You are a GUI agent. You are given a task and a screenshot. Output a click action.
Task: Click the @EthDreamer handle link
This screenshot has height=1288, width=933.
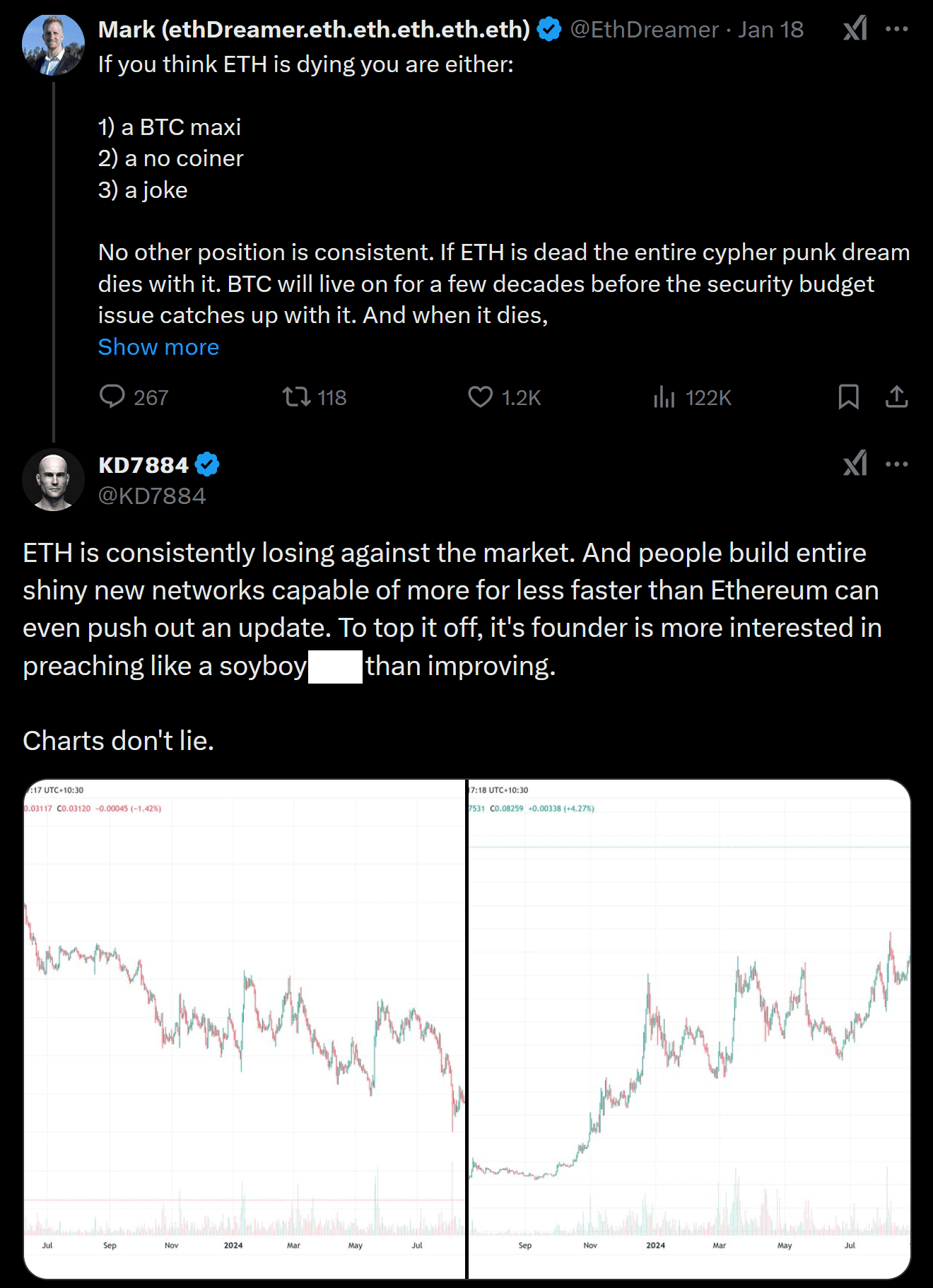click(x=644, y=29)
